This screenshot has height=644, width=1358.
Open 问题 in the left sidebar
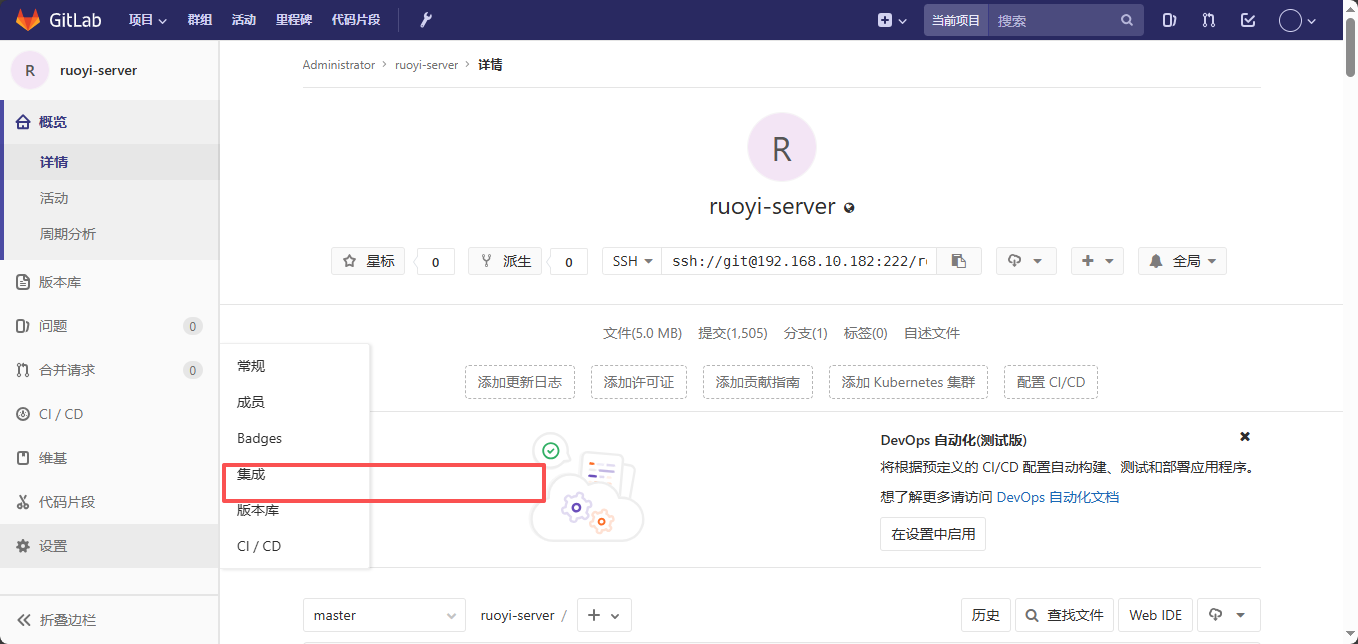coord(110,326)
